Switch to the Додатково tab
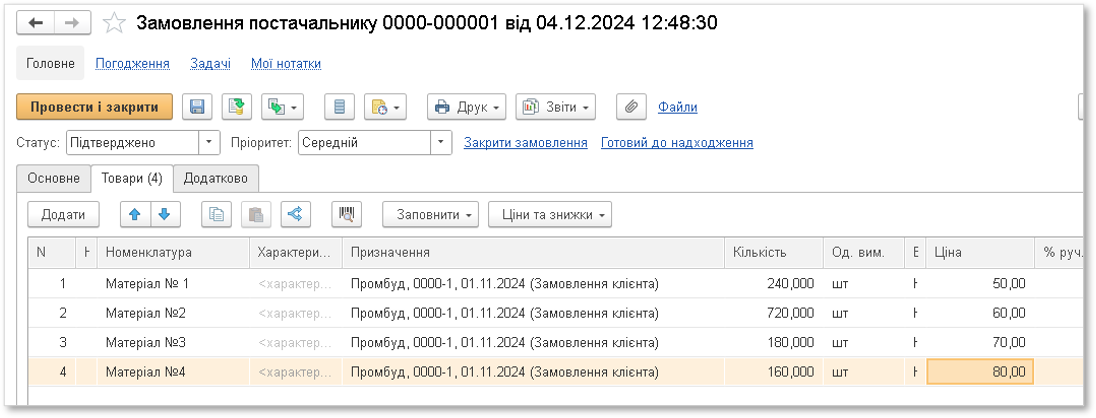 click(x=216, y=178)
